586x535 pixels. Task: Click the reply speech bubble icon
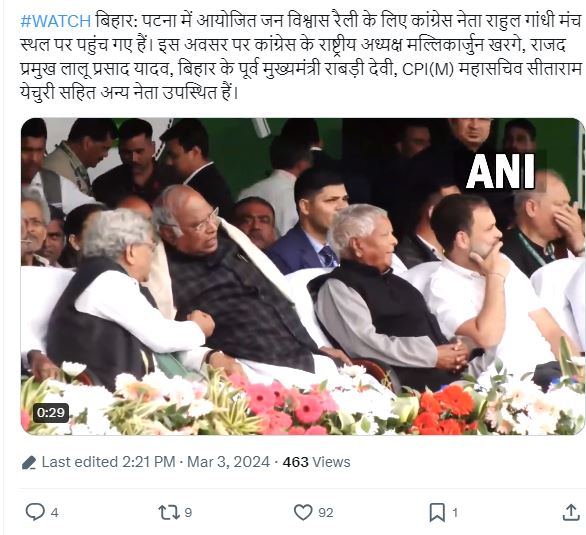click(35, 512)
